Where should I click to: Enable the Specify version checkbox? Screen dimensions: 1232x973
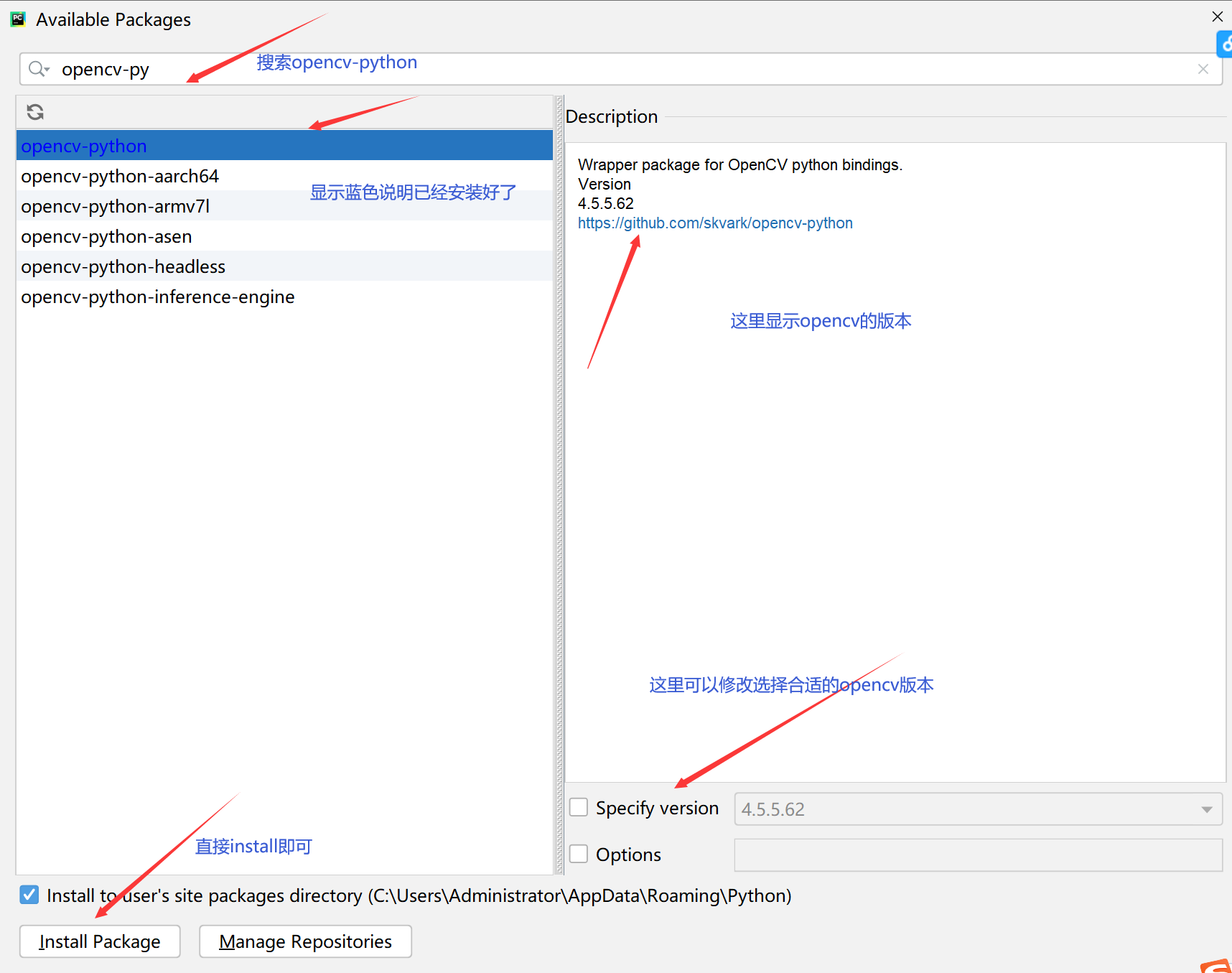(579, 807)
